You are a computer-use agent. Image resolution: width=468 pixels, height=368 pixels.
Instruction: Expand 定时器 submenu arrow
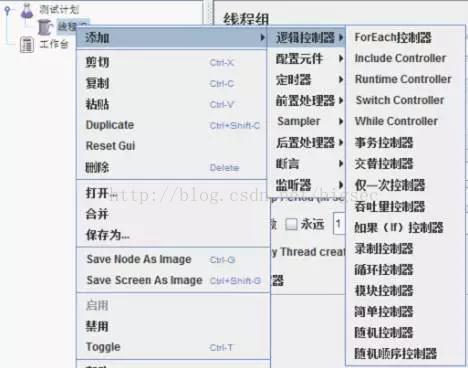pos(341,80)
